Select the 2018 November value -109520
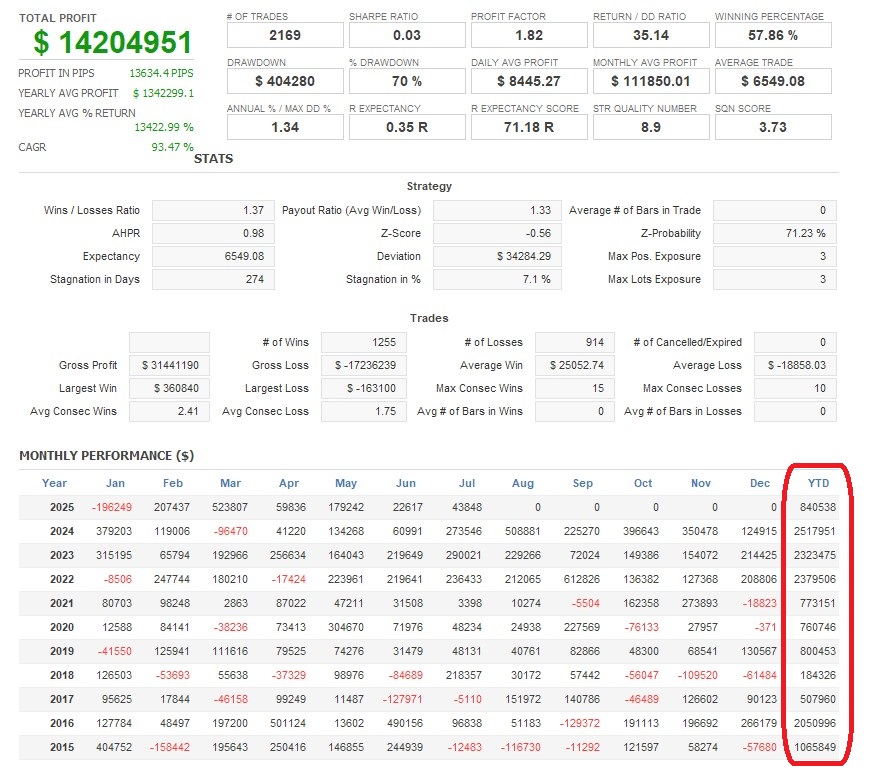This screenshot has height=776, width=877. pos(697,676)
